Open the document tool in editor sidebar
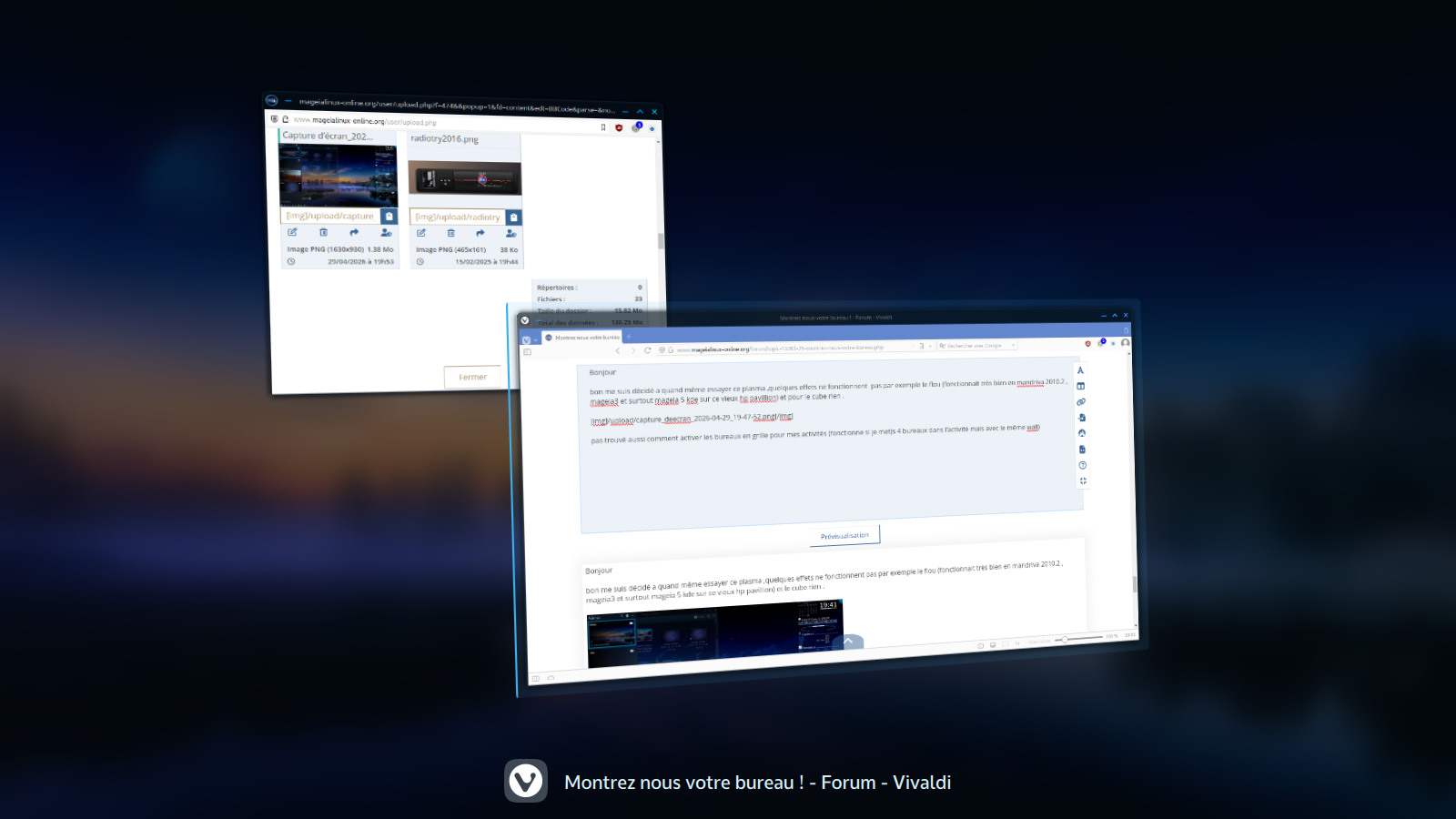Image resolution: width=1456 pixels, height=819 pixels. [x=1082, y=450]
